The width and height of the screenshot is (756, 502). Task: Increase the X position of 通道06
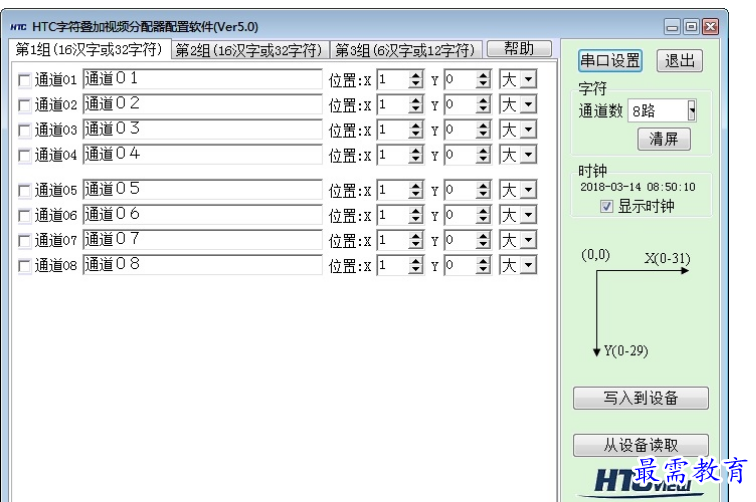point(416,211)
